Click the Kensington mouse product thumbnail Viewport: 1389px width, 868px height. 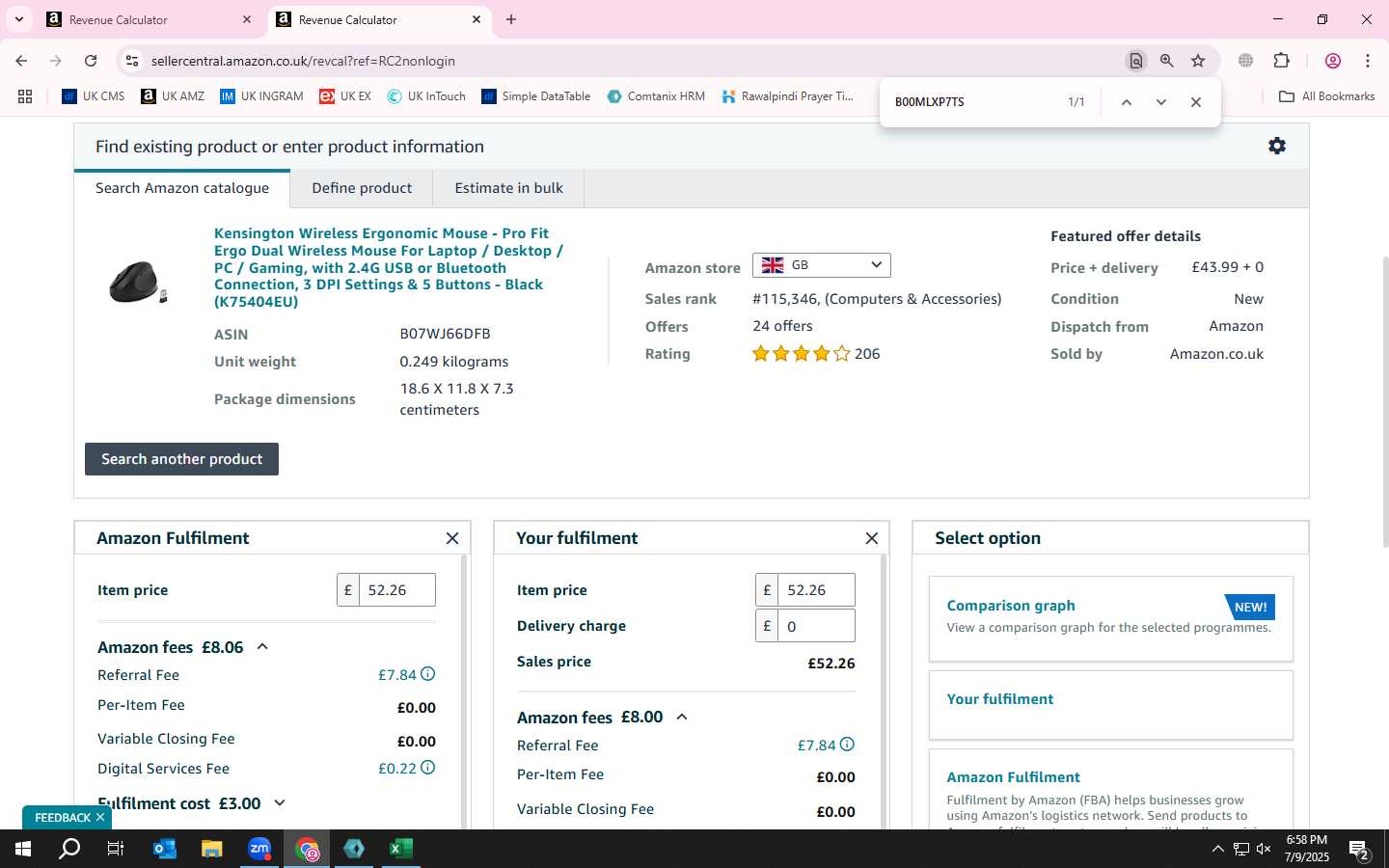click(x=137, y=282)
